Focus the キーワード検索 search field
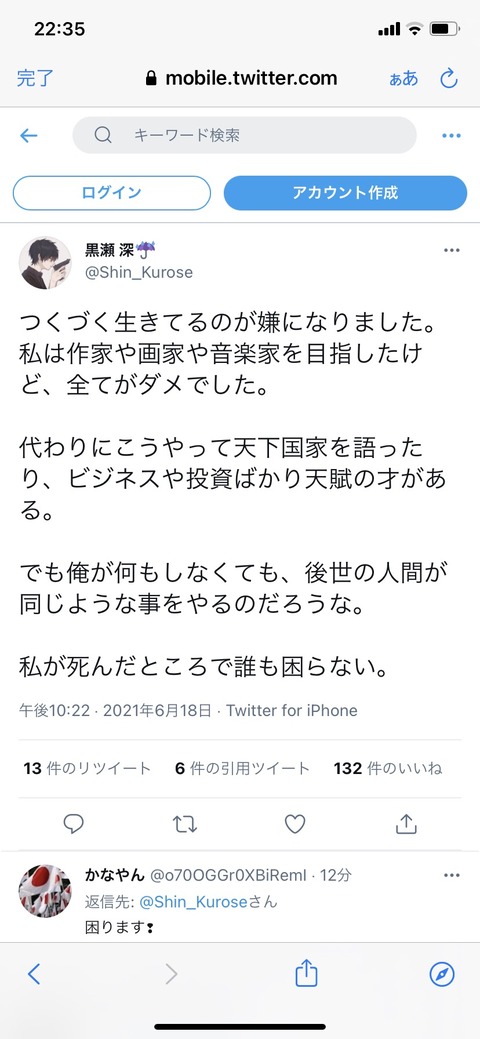The height and width of the screenshot is (1039, 480). (x=245, y=135)
